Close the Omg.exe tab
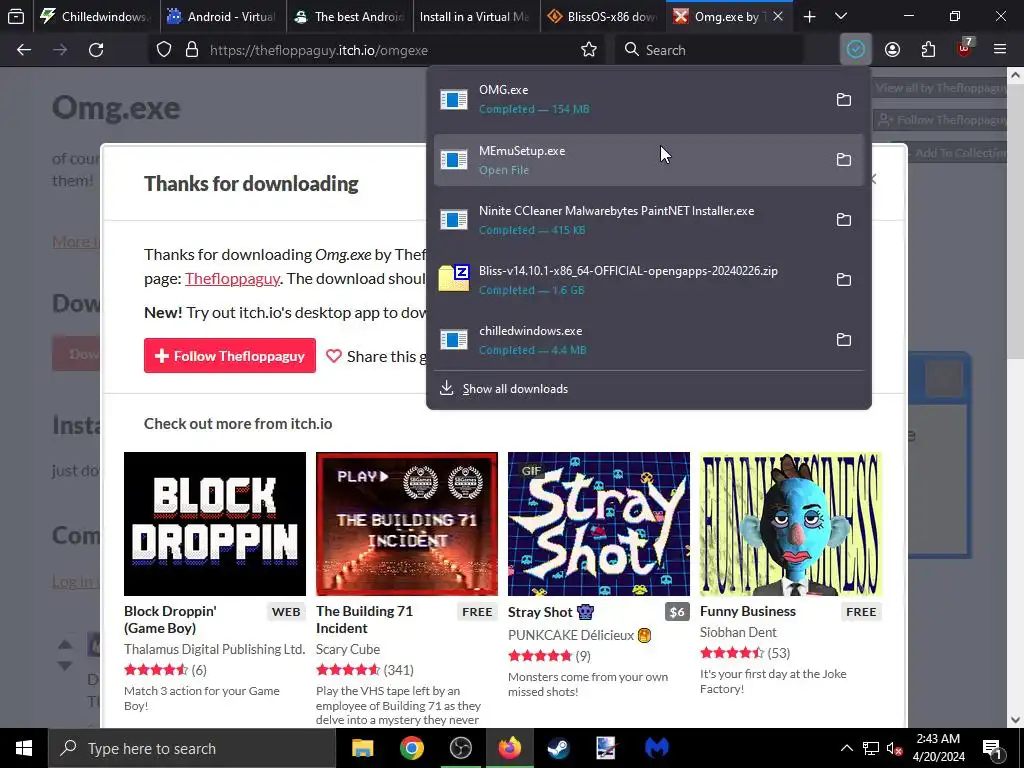The image size is (1024, 768). (778, 17)
